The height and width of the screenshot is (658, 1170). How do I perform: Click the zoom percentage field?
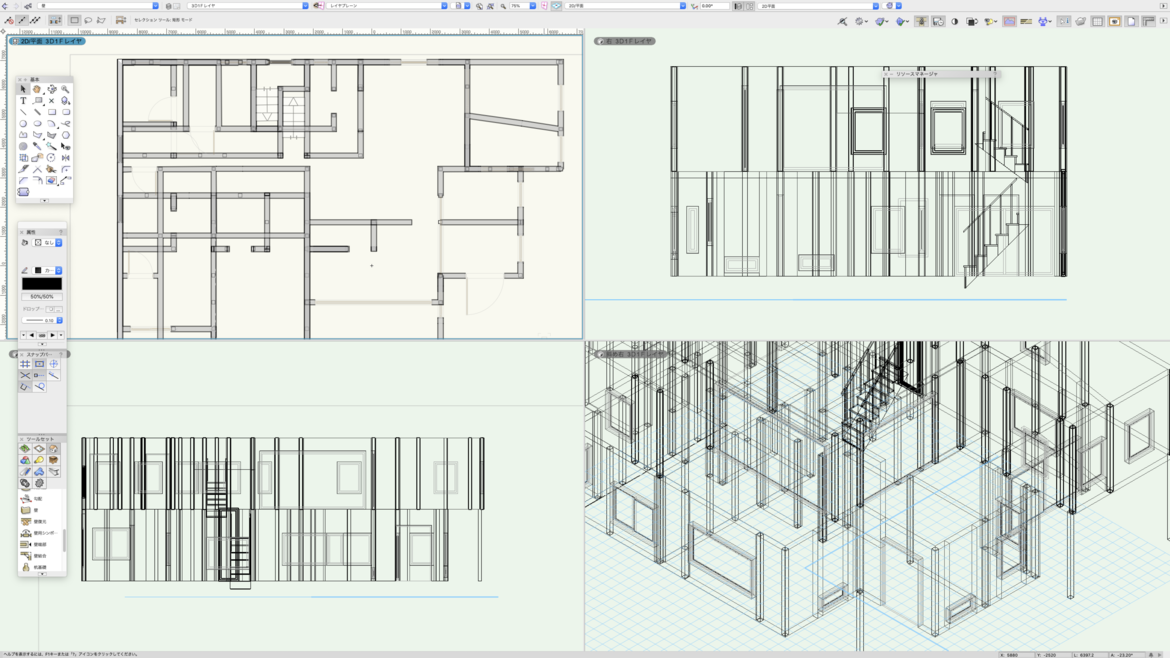(x=519, y=6)
